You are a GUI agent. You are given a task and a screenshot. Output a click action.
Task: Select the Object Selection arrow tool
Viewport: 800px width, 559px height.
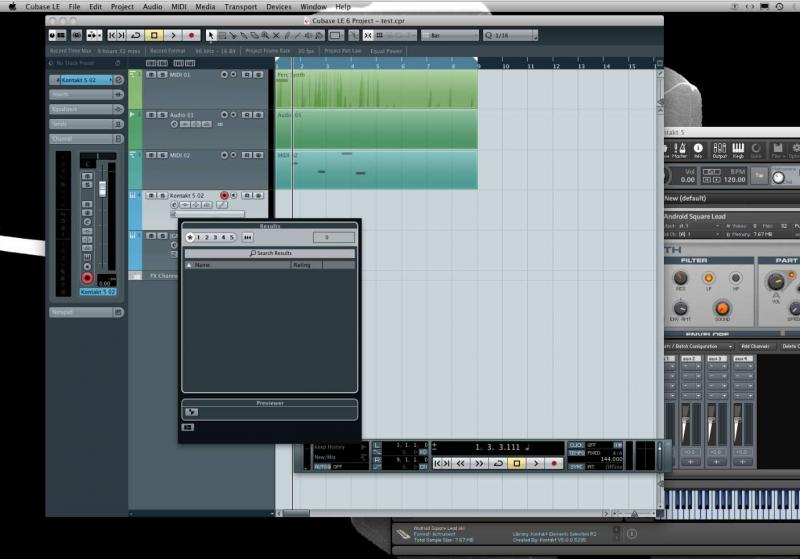[x=211, y=35]
